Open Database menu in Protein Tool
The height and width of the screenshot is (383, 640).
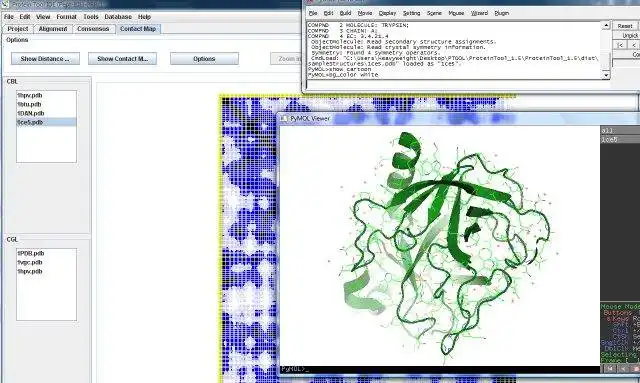[x=118, y=17]
